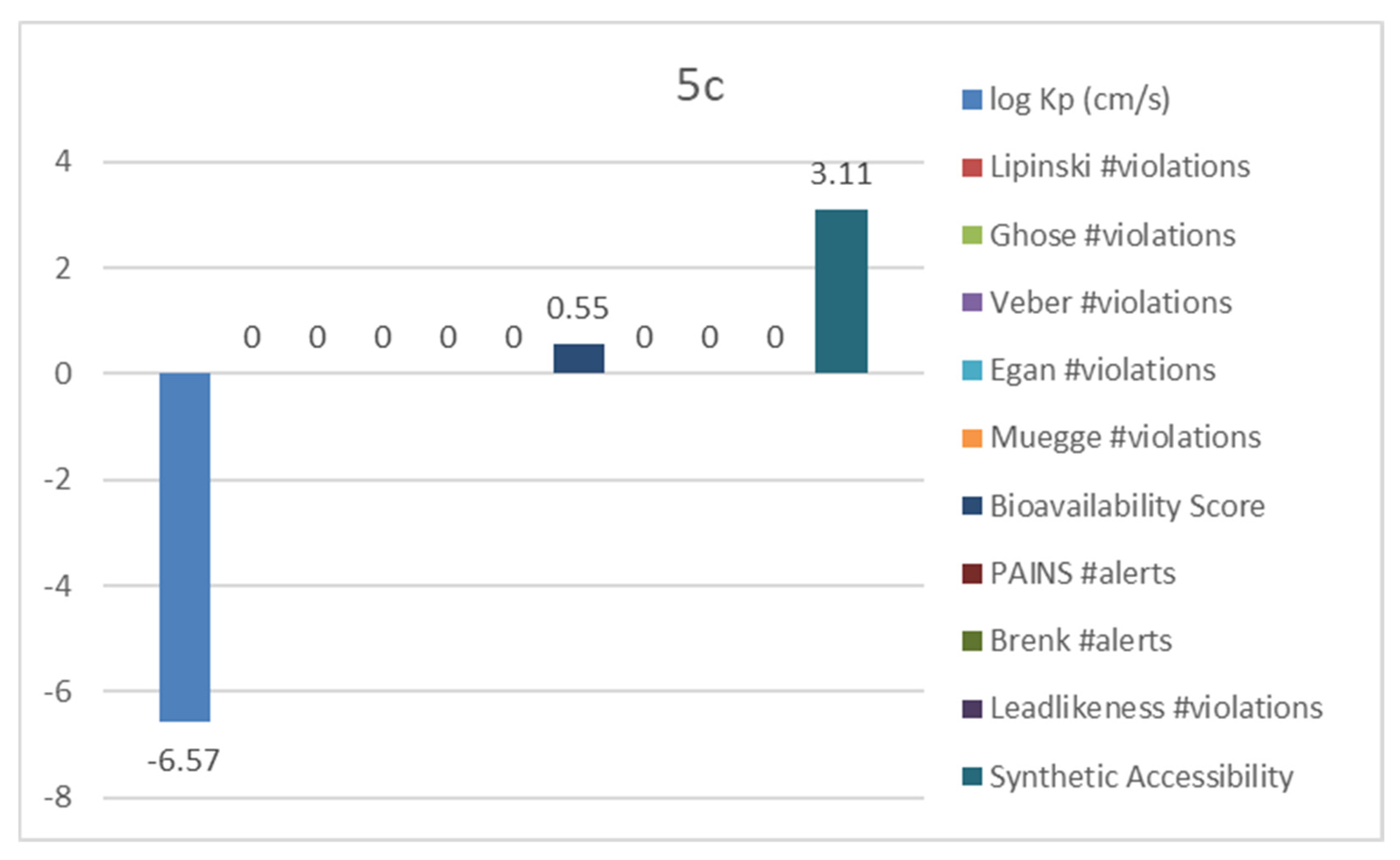
Task: Click the Leadlikeness #violations legend text
Action: pyautogui.click(x=1156, y=709)
